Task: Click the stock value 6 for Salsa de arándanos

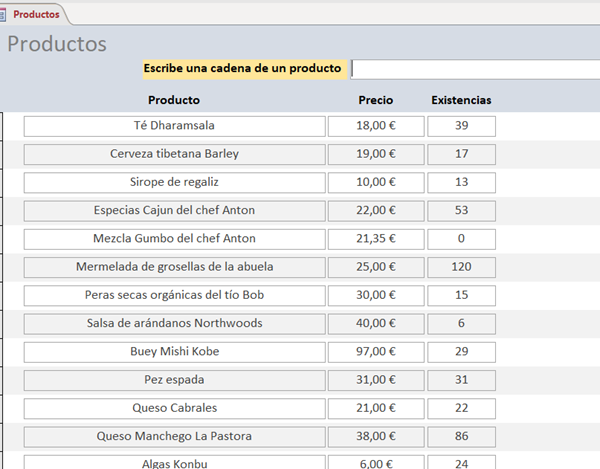Action: (461, 324)
